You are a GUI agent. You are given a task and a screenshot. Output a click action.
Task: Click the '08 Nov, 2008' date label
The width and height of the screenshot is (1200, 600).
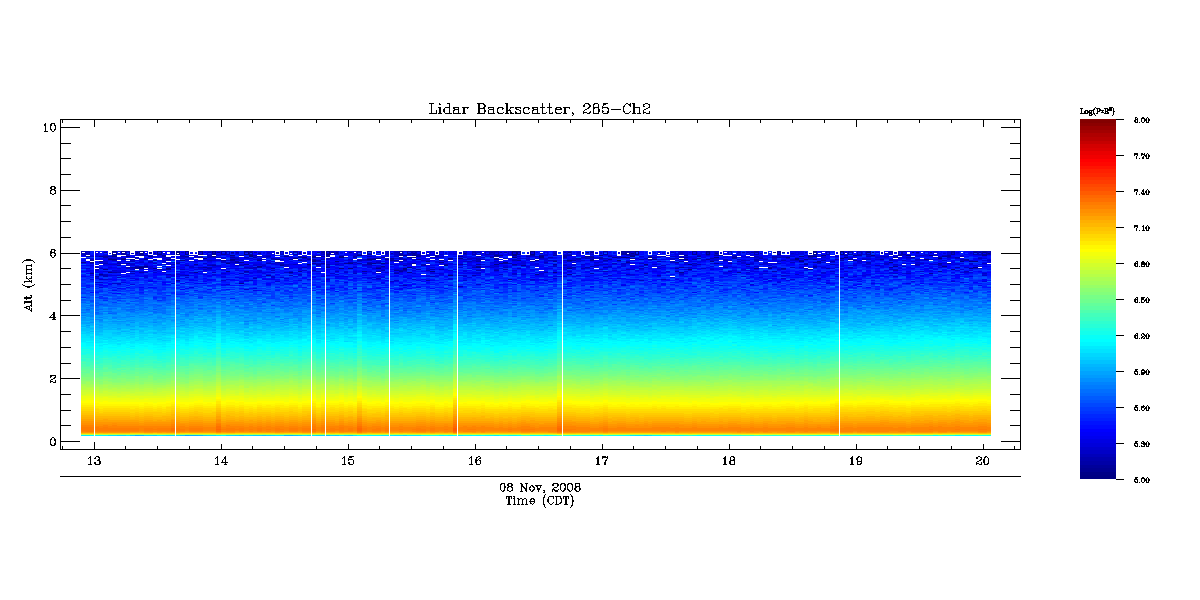(540, 487)
